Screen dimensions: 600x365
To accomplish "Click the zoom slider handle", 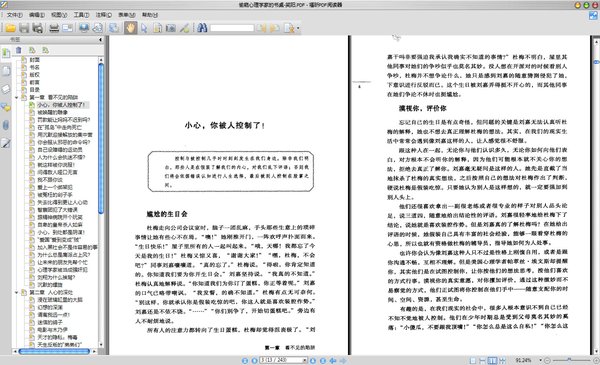I will 569,360.
